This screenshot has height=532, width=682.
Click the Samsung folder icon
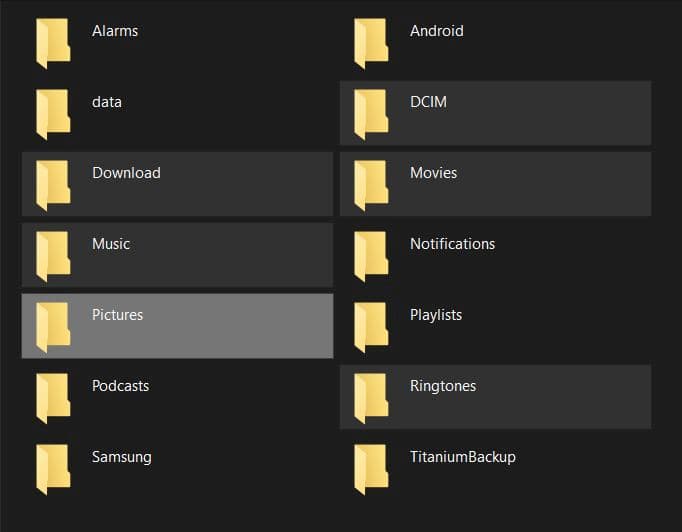pos(53,468)
